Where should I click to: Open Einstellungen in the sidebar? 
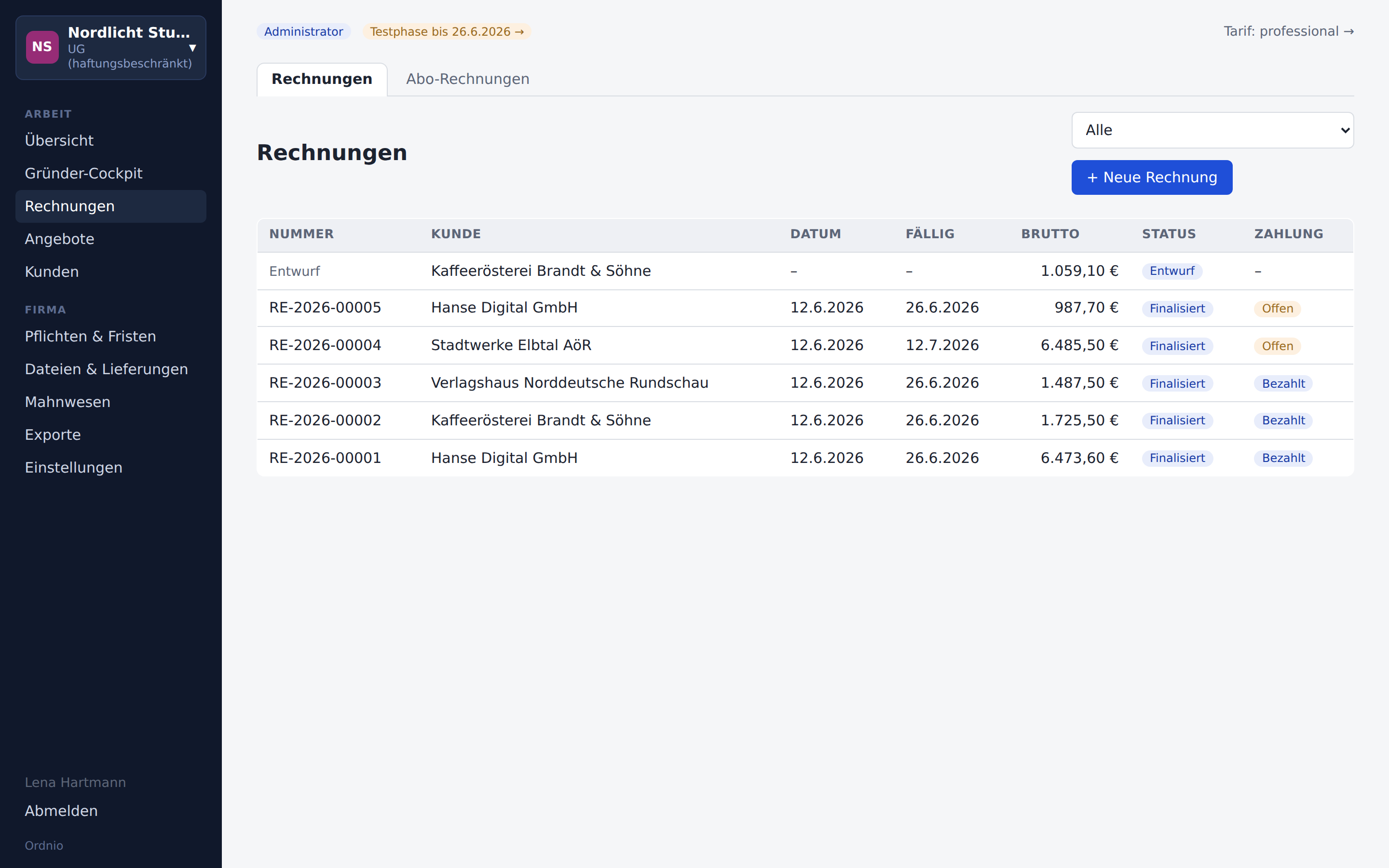tap(111, 467)
